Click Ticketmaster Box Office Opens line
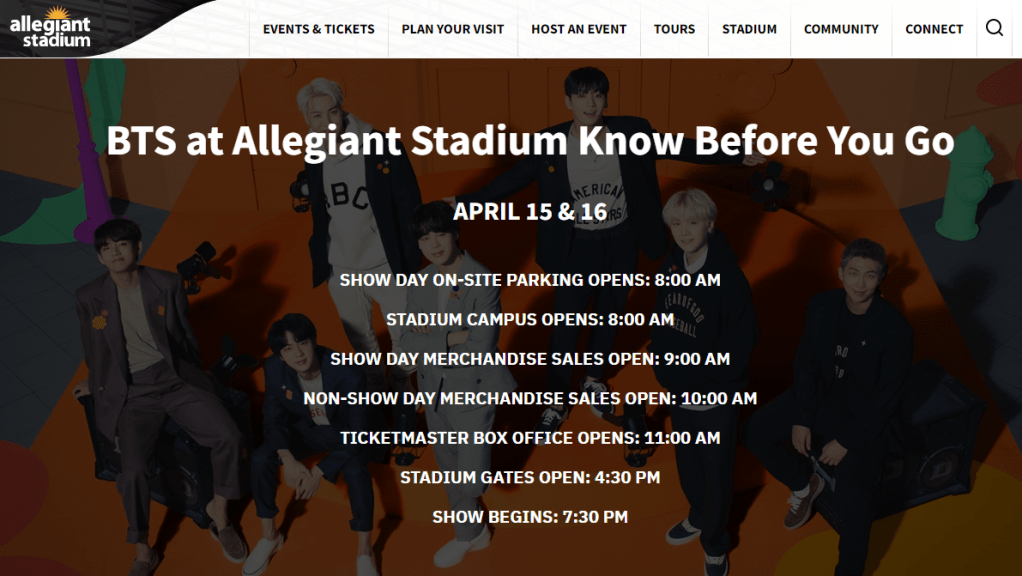1022x576 pixels. (x=530, y=438)
